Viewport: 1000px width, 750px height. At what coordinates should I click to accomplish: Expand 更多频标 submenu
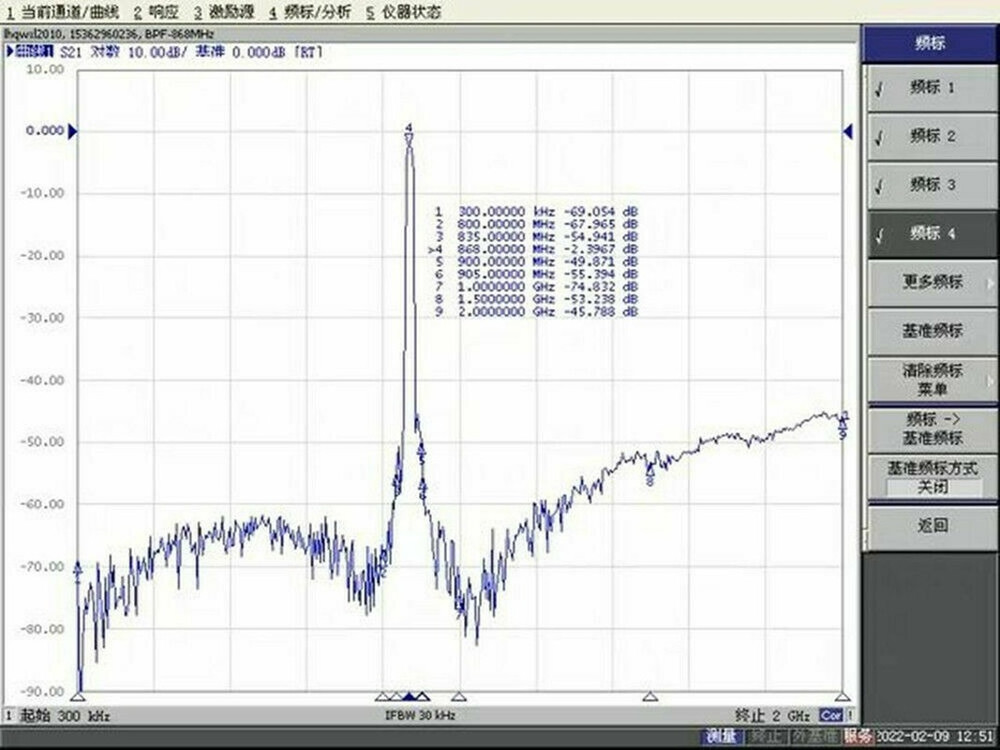coord(930,283)
